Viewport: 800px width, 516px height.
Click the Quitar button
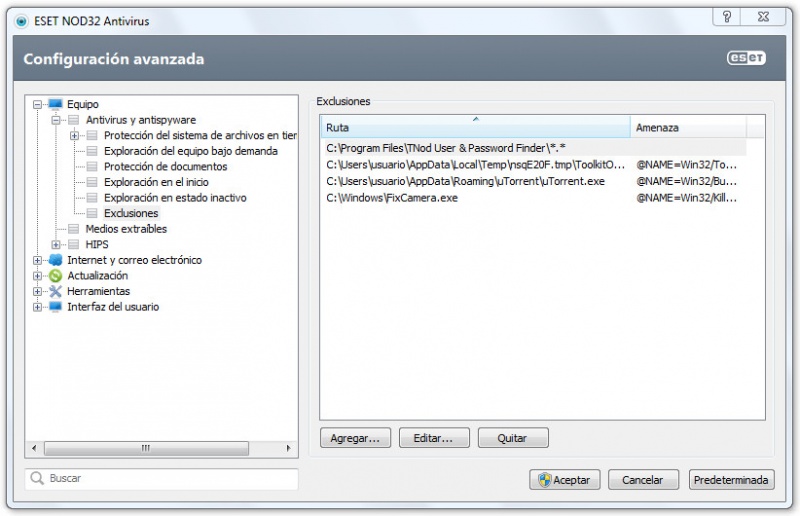pos(513,438)
